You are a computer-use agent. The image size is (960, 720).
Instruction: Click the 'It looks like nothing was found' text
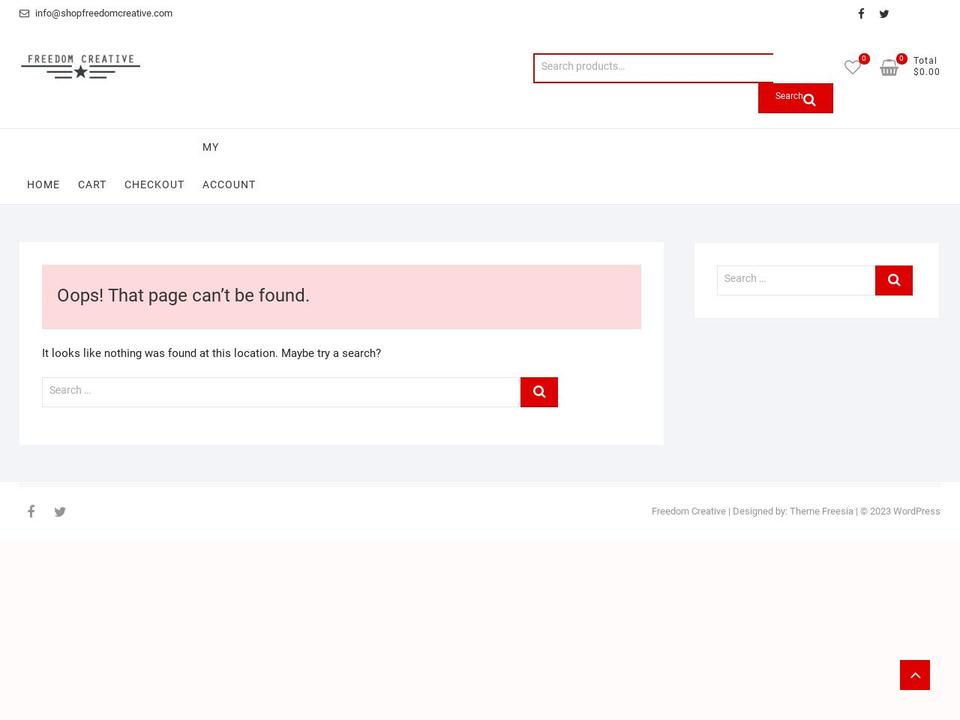coord(211,353)
